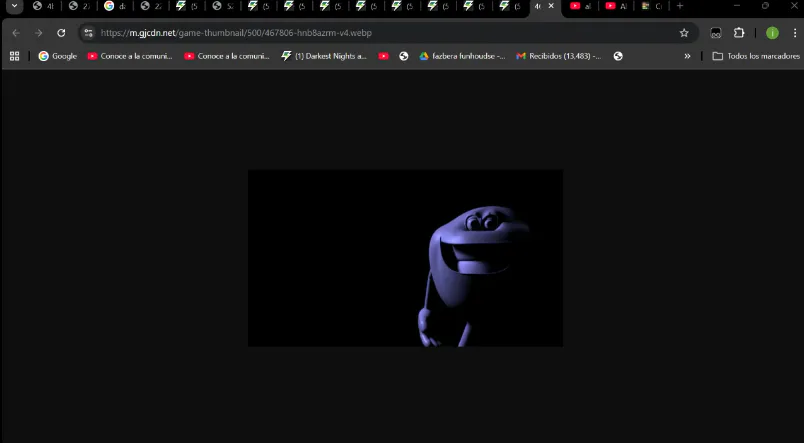The height and width of the screenshot is (443, 804).
Task: Click the glasses icon beside extensions
Action: [716, 33]
